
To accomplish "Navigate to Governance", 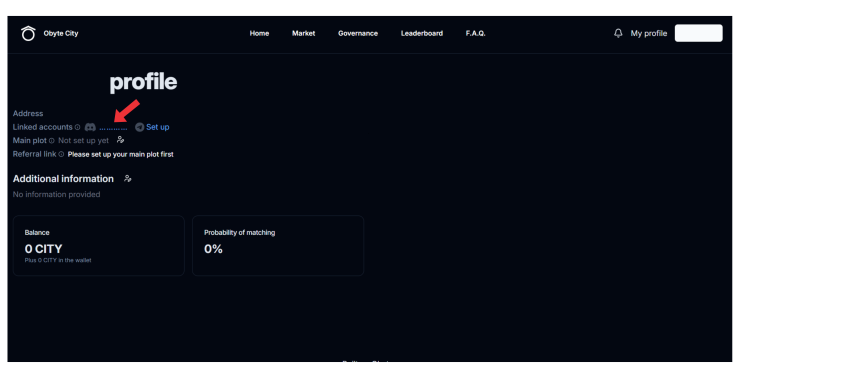I will [x=358, y=34].
